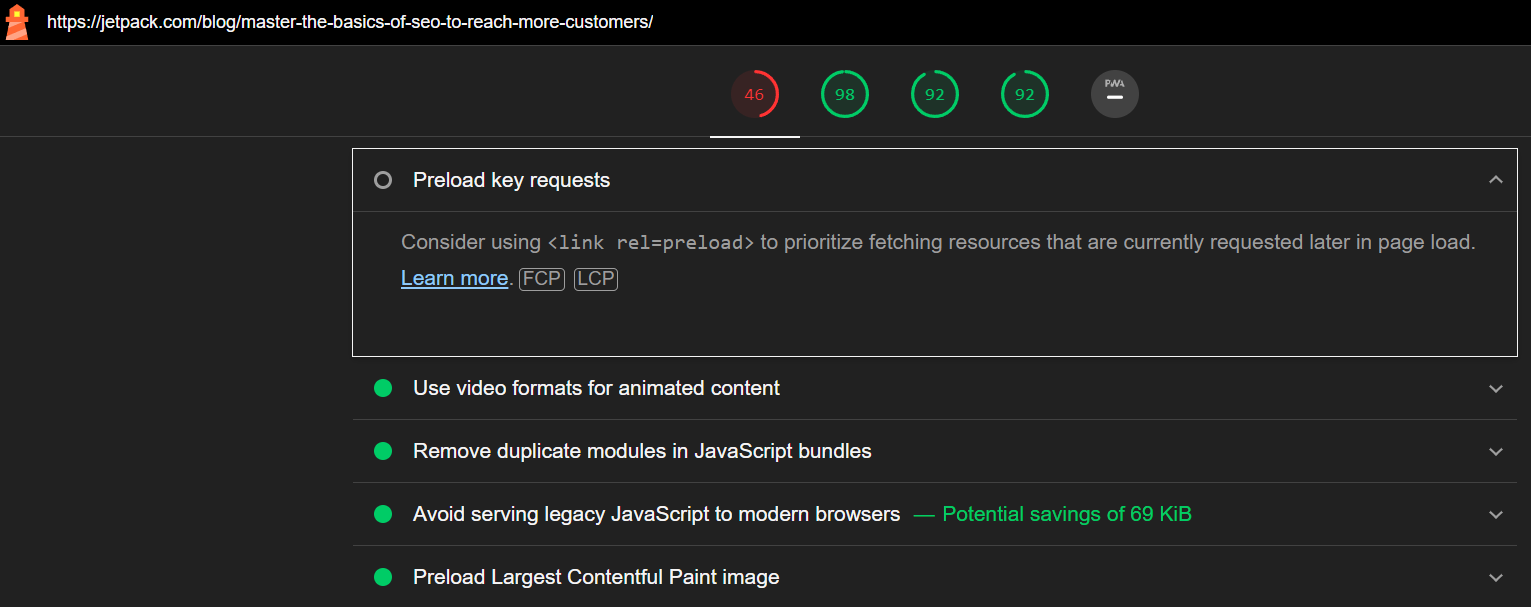Expand Remove duplicate modules in JavaScript bundles

(x=1496, y=451)
